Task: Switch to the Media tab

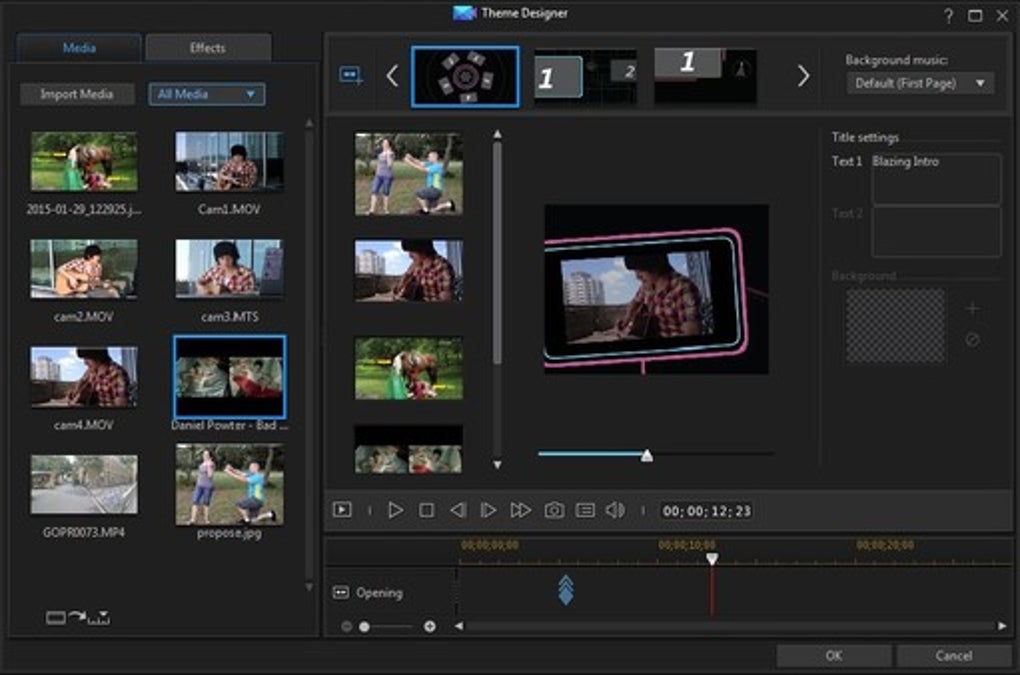Action: [x=79, y=48]
